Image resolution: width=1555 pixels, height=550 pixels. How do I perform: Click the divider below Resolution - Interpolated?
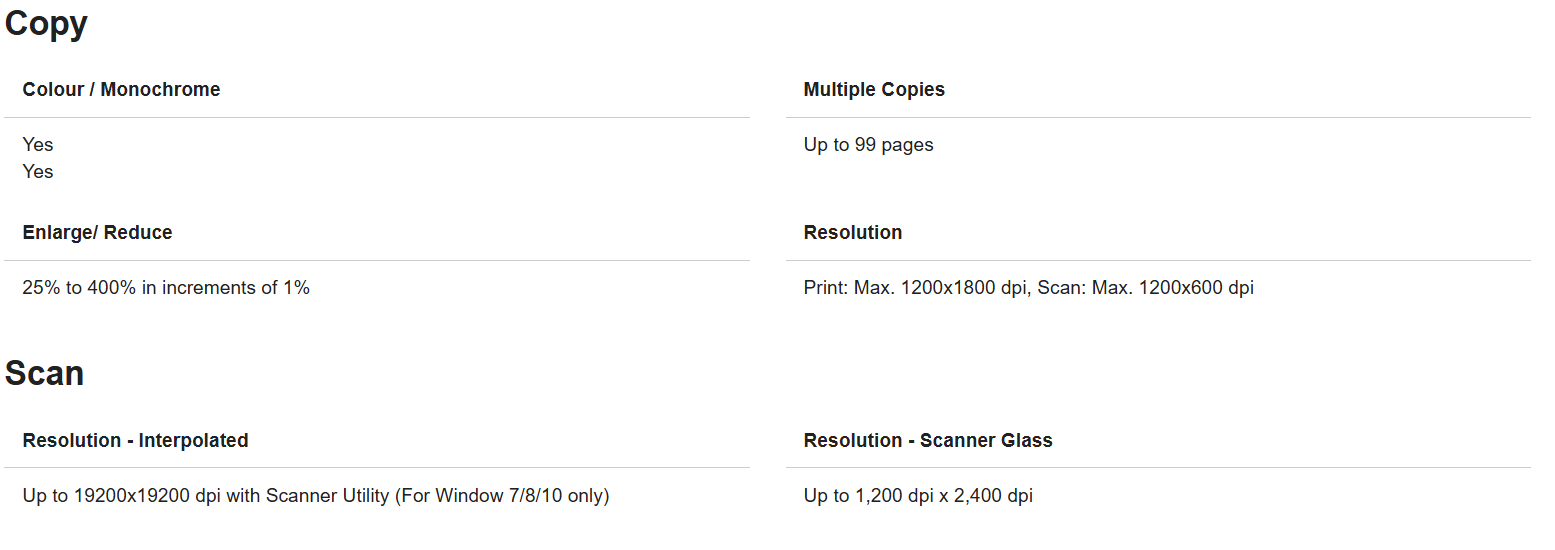377,468
